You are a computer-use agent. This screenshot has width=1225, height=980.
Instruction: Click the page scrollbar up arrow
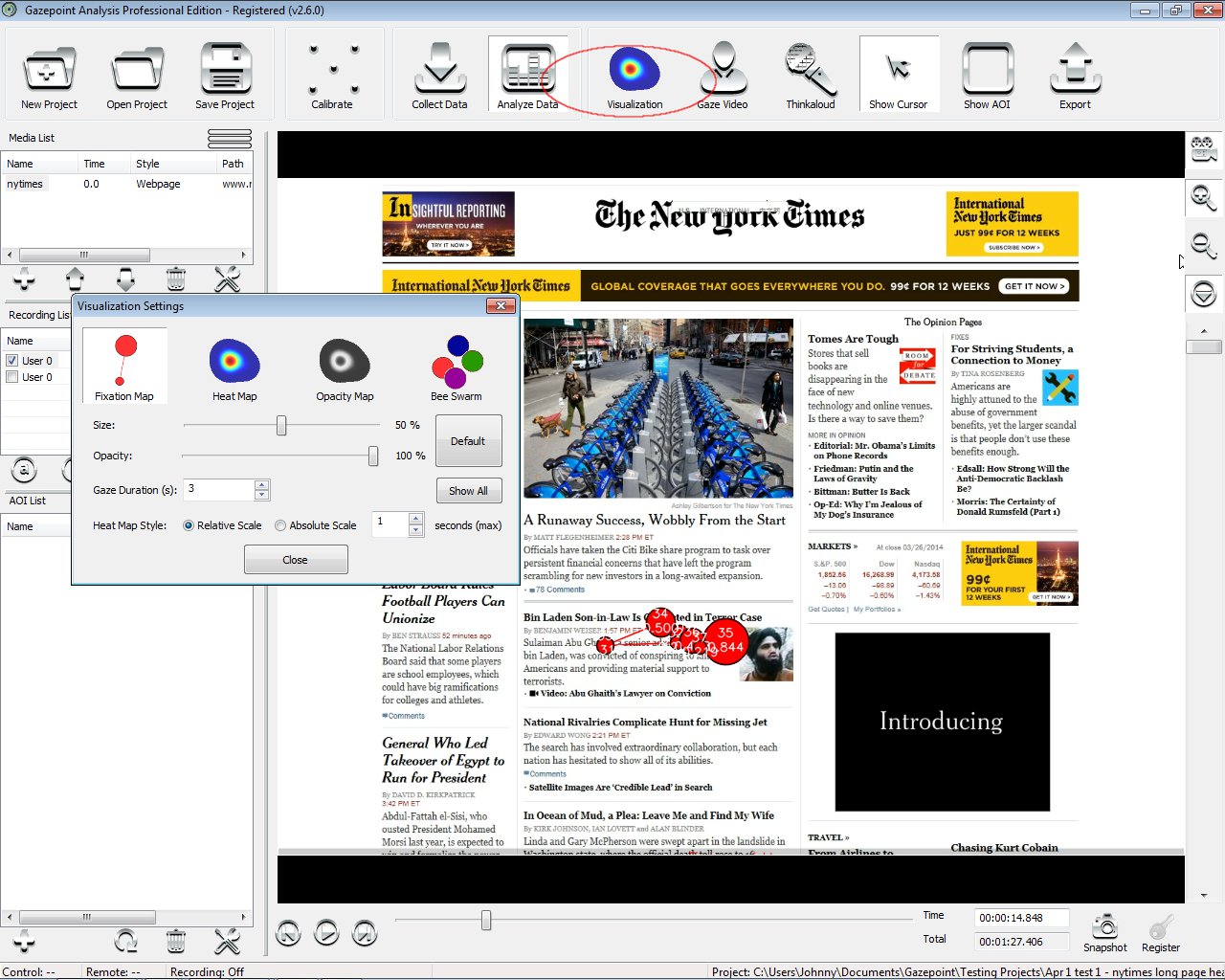pos(1204,331)
